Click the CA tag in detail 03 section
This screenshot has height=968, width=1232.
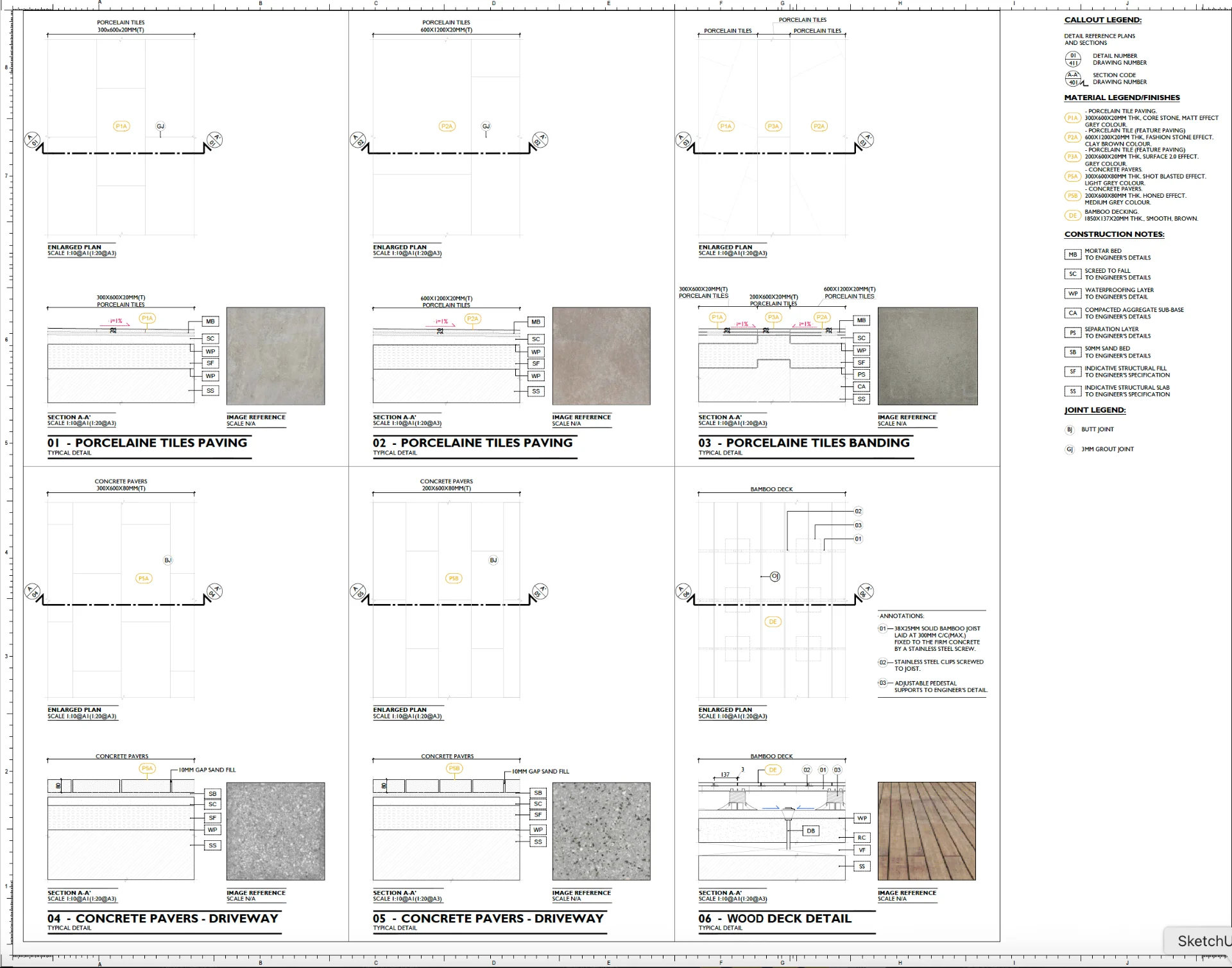[x=861, y=386]
